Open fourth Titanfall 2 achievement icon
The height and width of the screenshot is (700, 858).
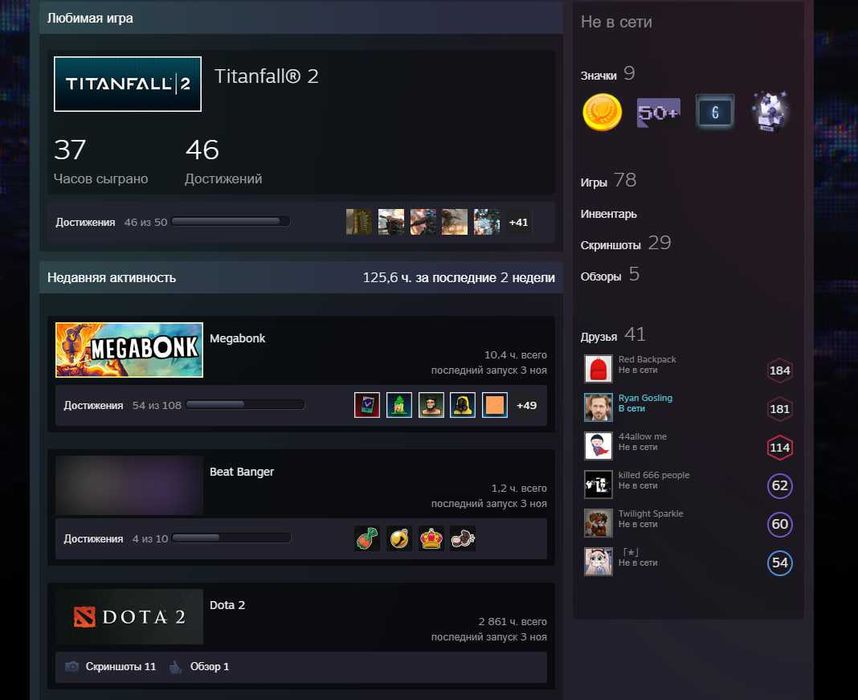pos(455,222)
